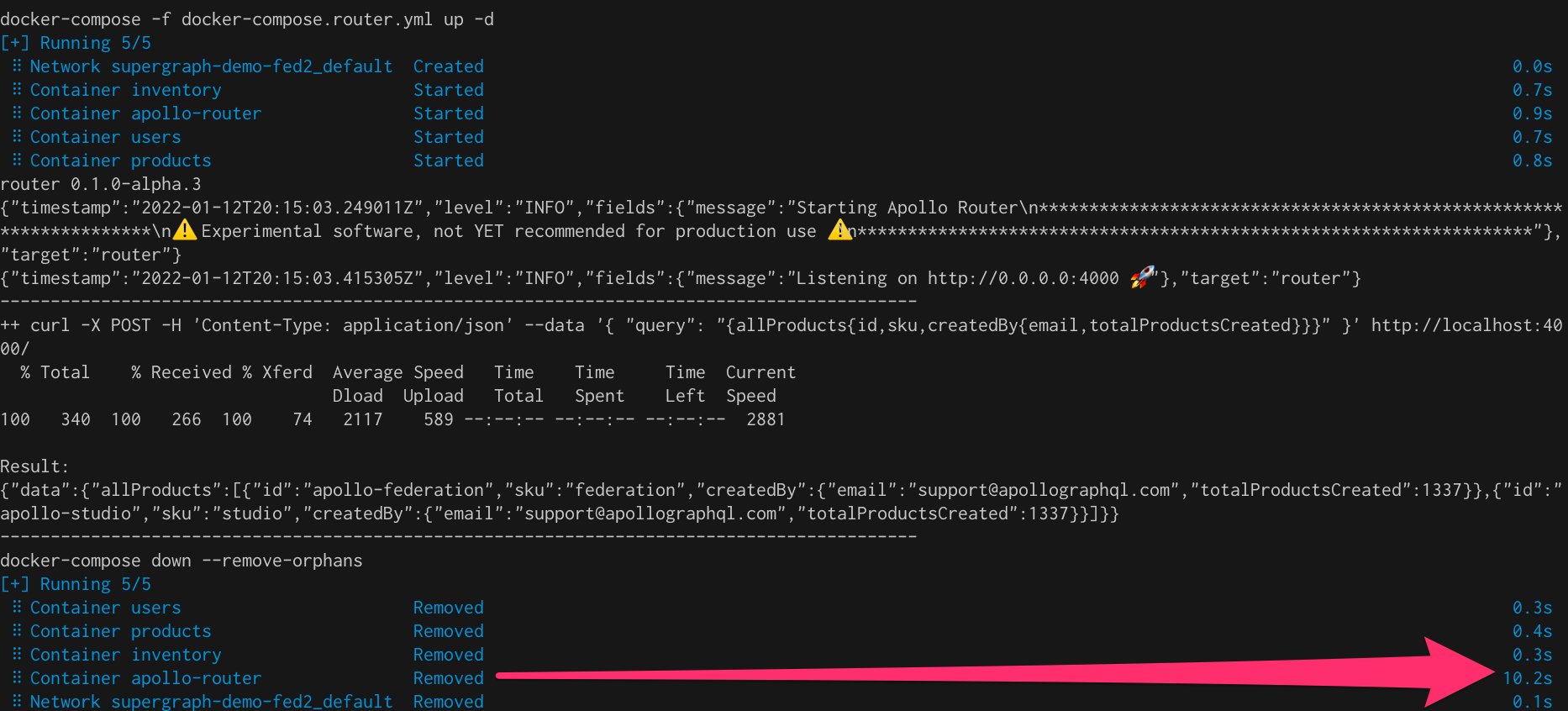Screen dimensions: 1568x711
Task: Click the 'curl -X POST' command text
Action: pos(90,325)
